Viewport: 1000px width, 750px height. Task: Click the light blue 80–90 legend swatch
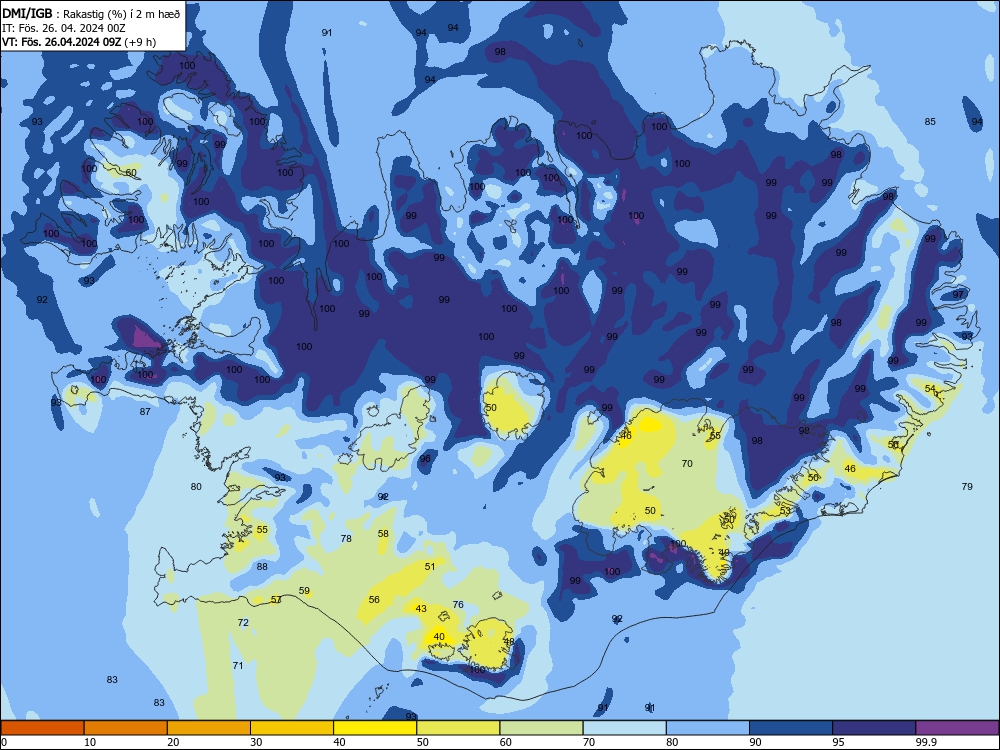point(708,728)
